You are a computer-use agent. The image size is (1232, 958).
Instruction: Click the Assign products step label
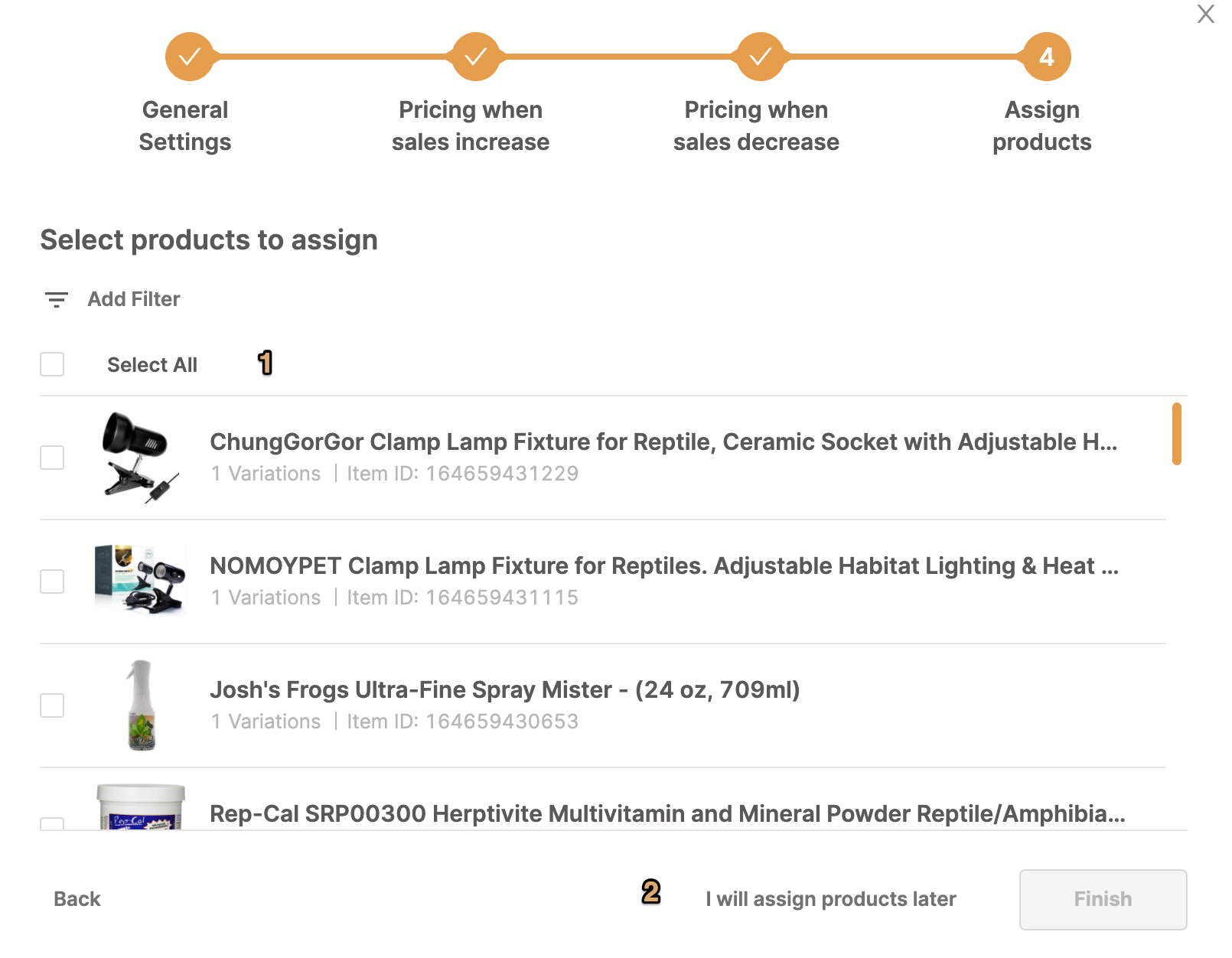[1041, 125]
